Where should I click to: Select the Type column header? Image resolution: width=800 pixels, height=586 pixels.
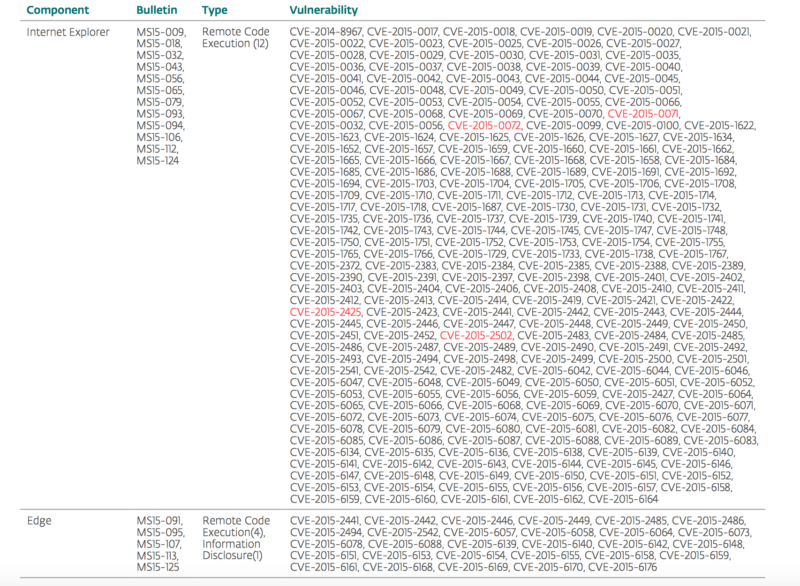[x=215, y=8]
